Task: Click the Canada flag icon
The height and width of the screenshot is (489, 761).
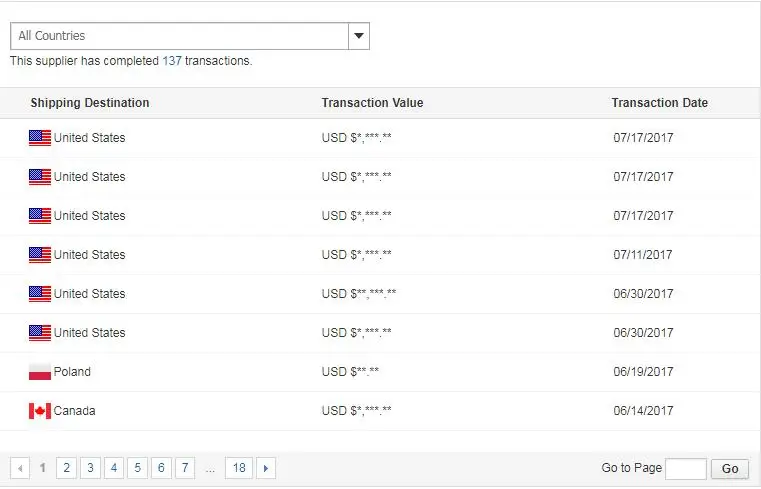Action: point(40,411)
